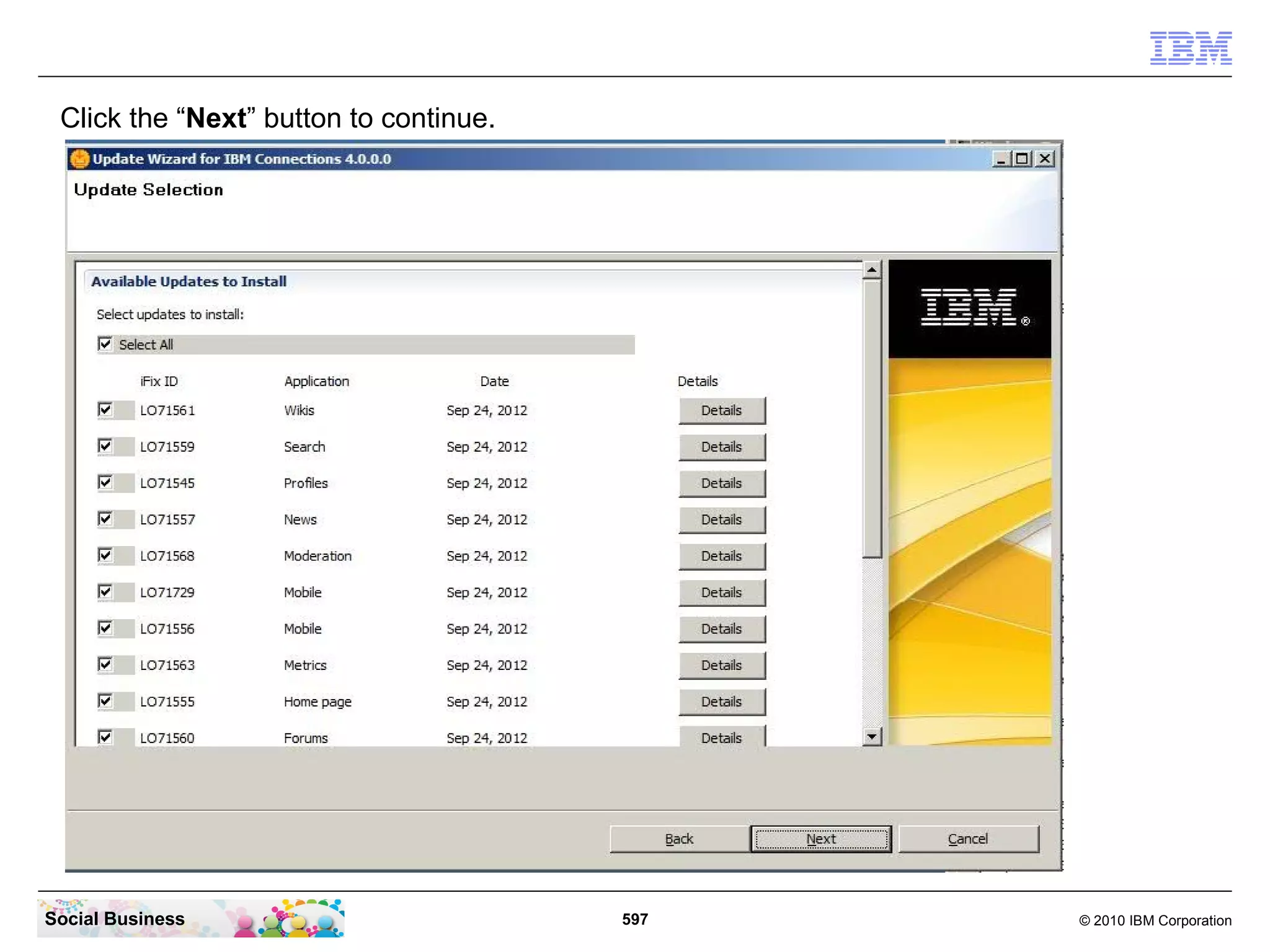Click the Wikis application name
This screenshot has width=1270, height=952.
[x=299, y=410]
